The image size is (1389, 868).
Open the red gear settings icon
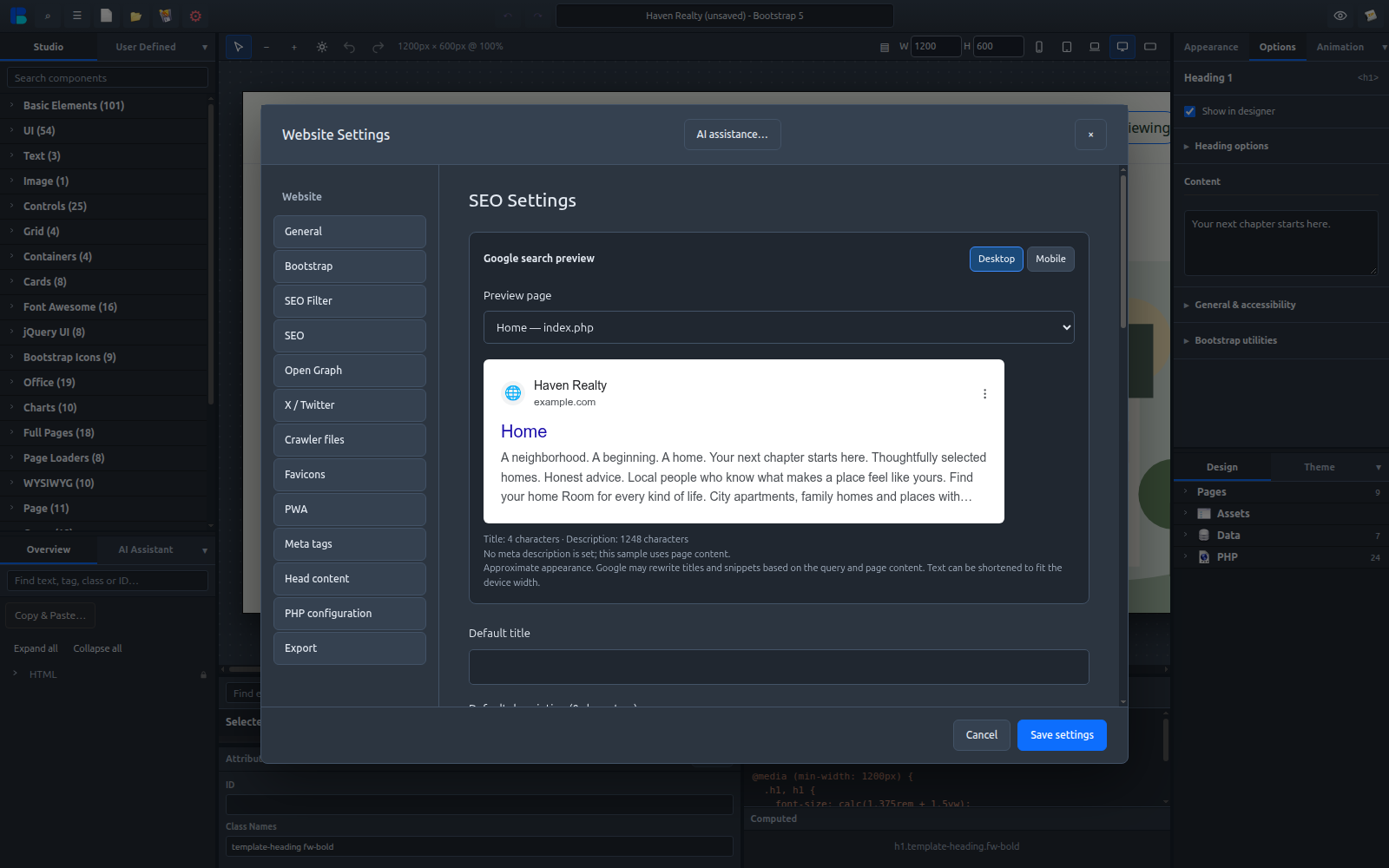click(195, 16)
